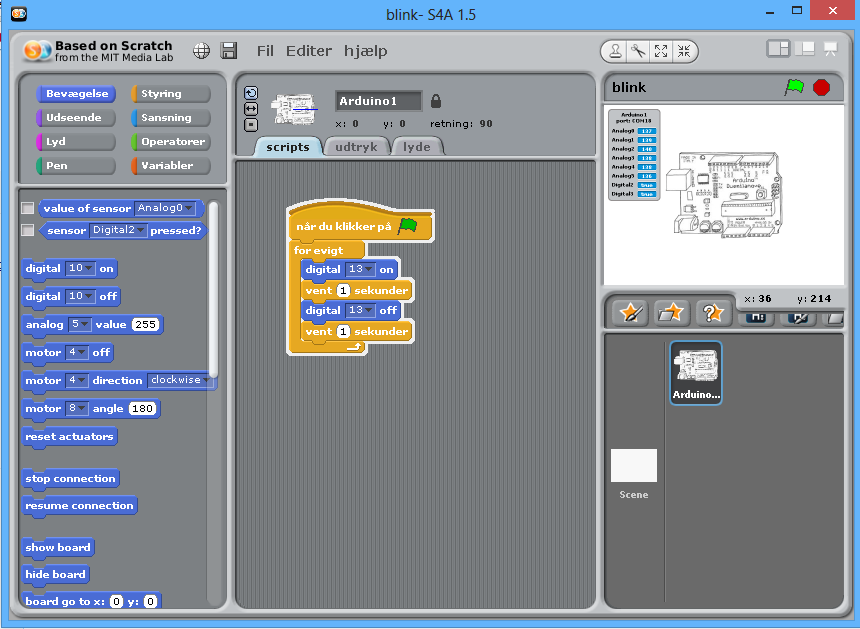
Task: Switch to small stage view mode
Action: [x=778, y=49]
